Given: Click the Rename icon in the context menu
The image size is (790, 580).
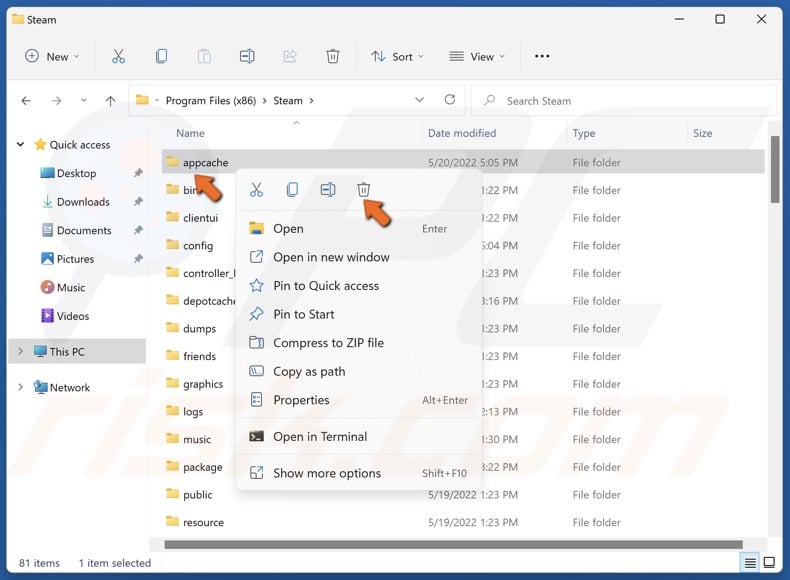Looking at the screenshot, I should click(x=328, y=190).
